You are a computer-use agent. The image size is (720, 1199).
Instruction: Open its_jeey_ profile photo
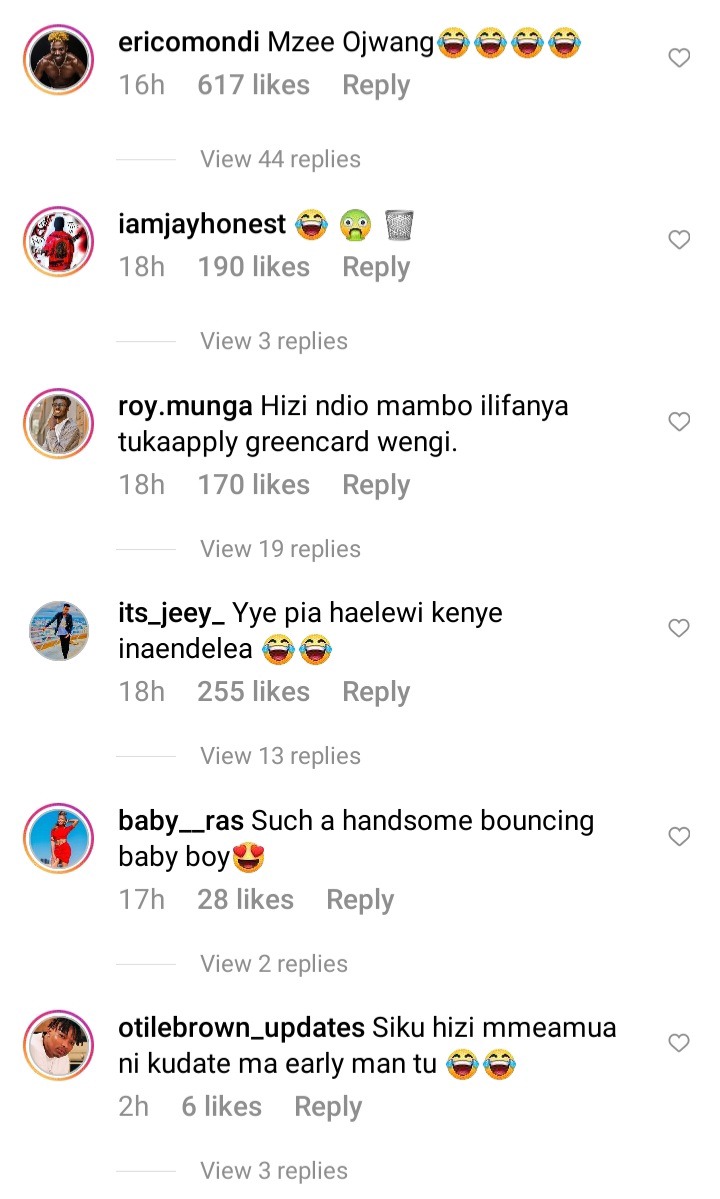point(59,631)
